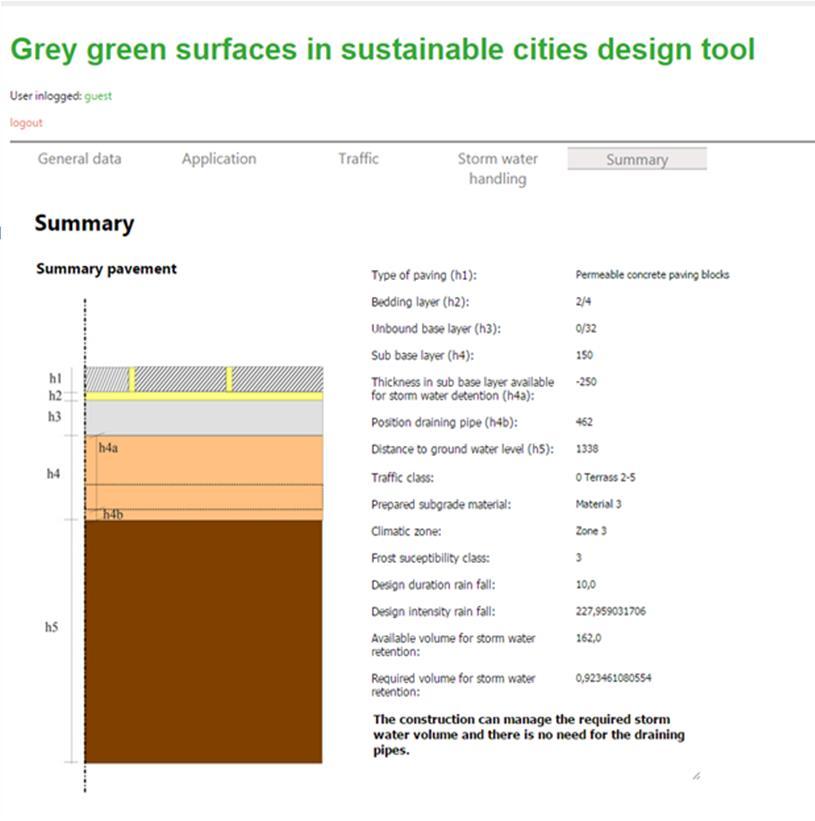The width and height of the screenshot is (815, 821).
Task: Click the '162,0' available volume value
Action: (588, 638)
